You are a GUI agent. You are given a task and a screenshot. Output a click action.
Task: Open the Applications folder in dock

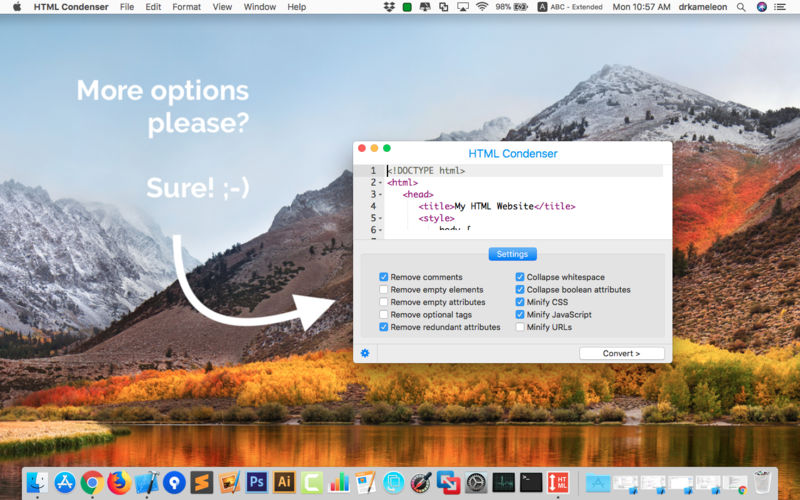[598, 482]
